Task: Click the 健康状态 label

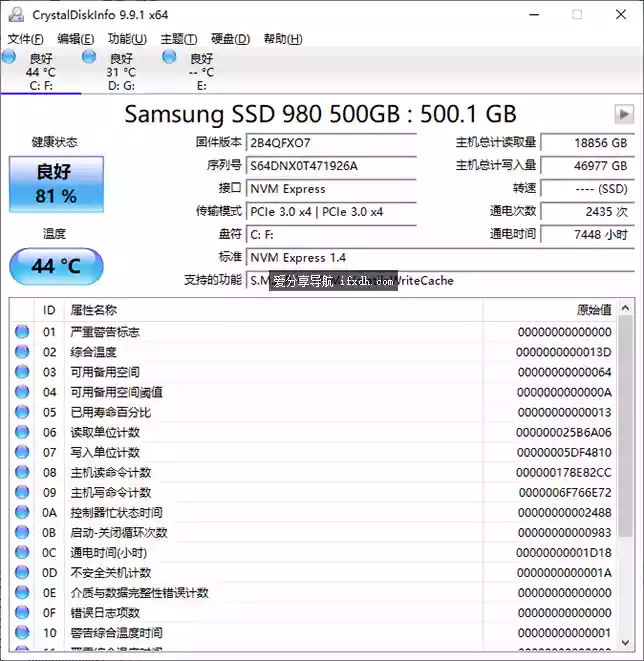Action: pos(55,142)
